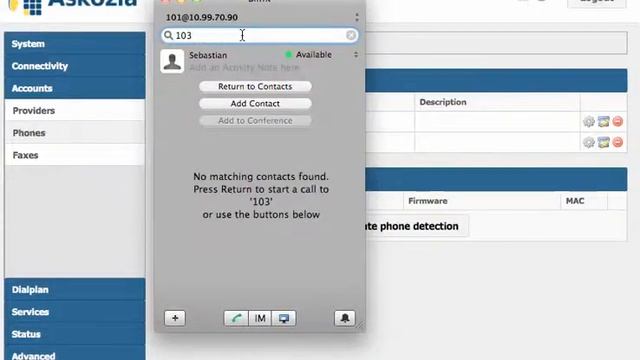The width and height of the screenshot is (640, 360).
Task: Open the stepper beside the Available status
Action: coord(356,55)
